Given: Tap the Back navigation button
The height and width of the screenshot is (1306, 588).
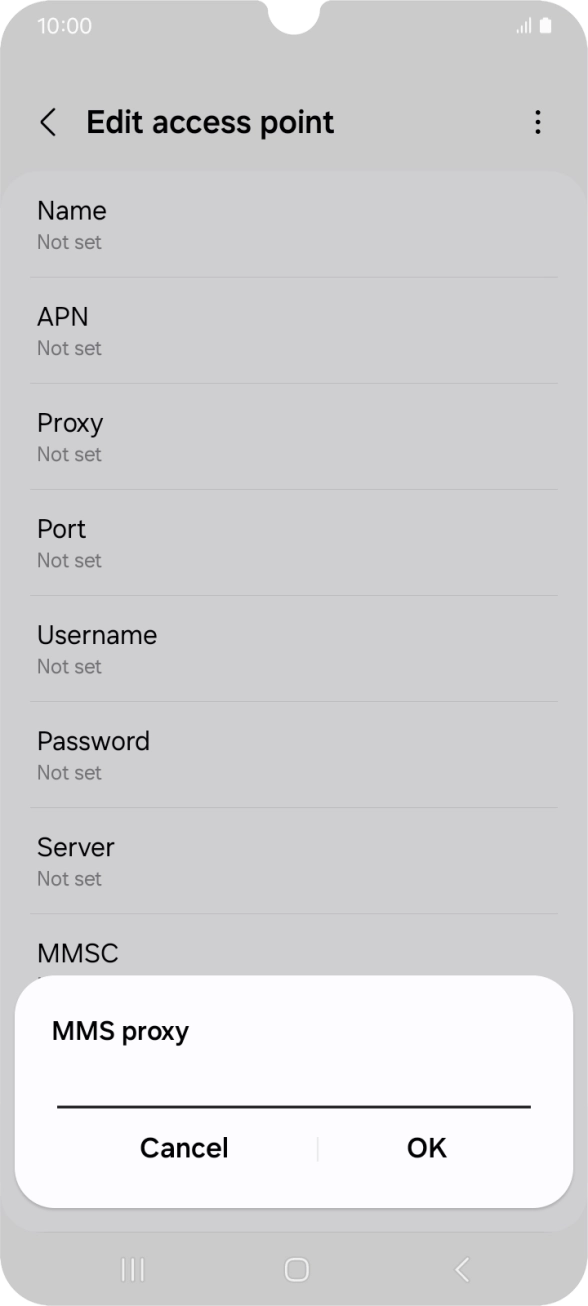Looking at the screenshot, I should point(461,1269).
